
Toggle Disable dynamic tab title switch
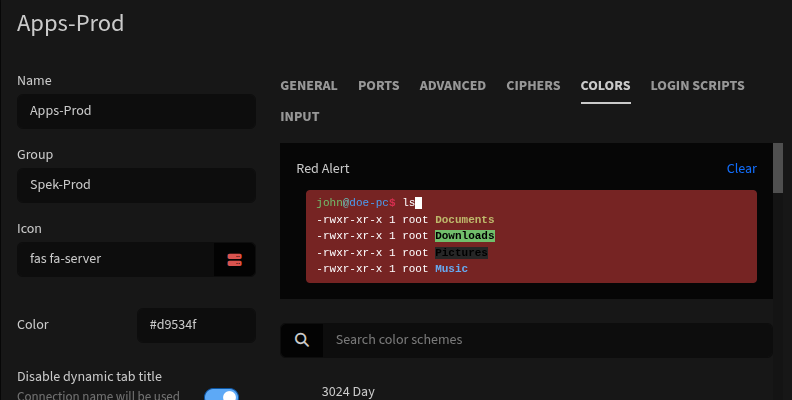pyautogui.click(x=221, y=396)
